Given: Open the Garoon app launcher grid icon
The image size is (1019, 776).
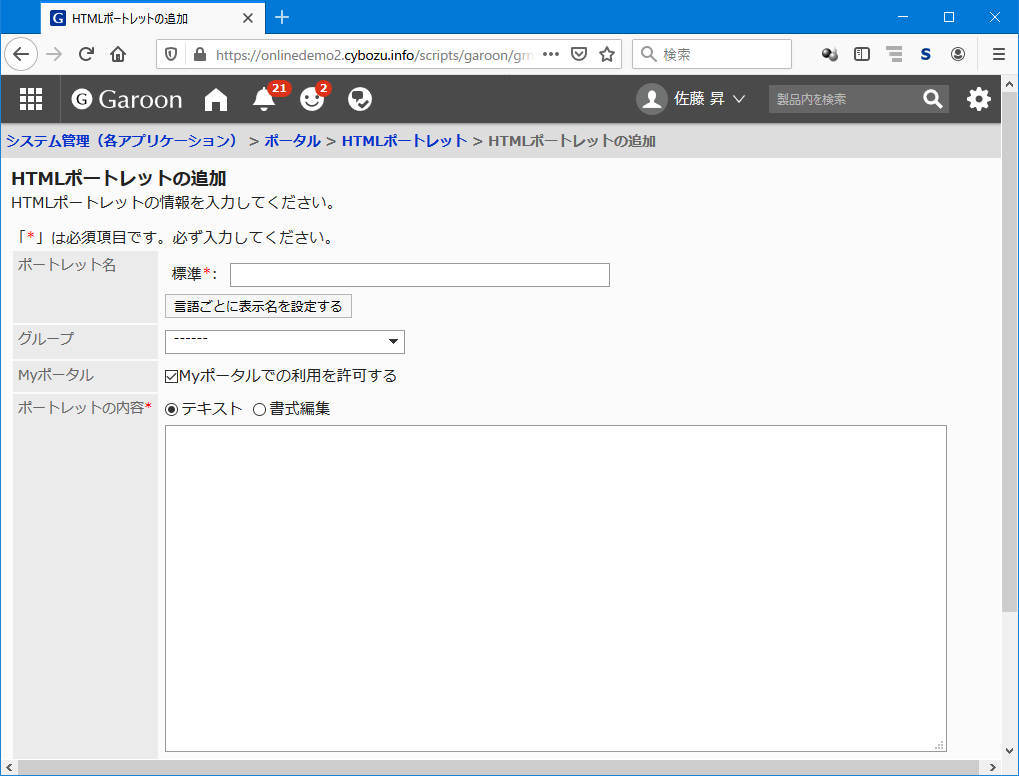Looking at the screenshot, I should (x=30, y=99).
